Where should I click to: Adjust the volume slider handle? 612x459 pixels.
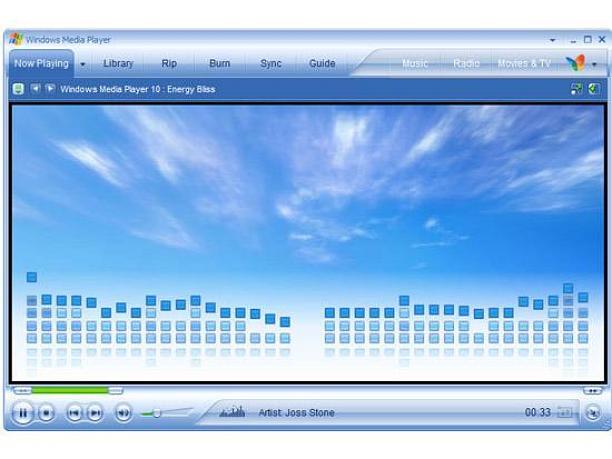pyautogui.click(x=157, y=413)
